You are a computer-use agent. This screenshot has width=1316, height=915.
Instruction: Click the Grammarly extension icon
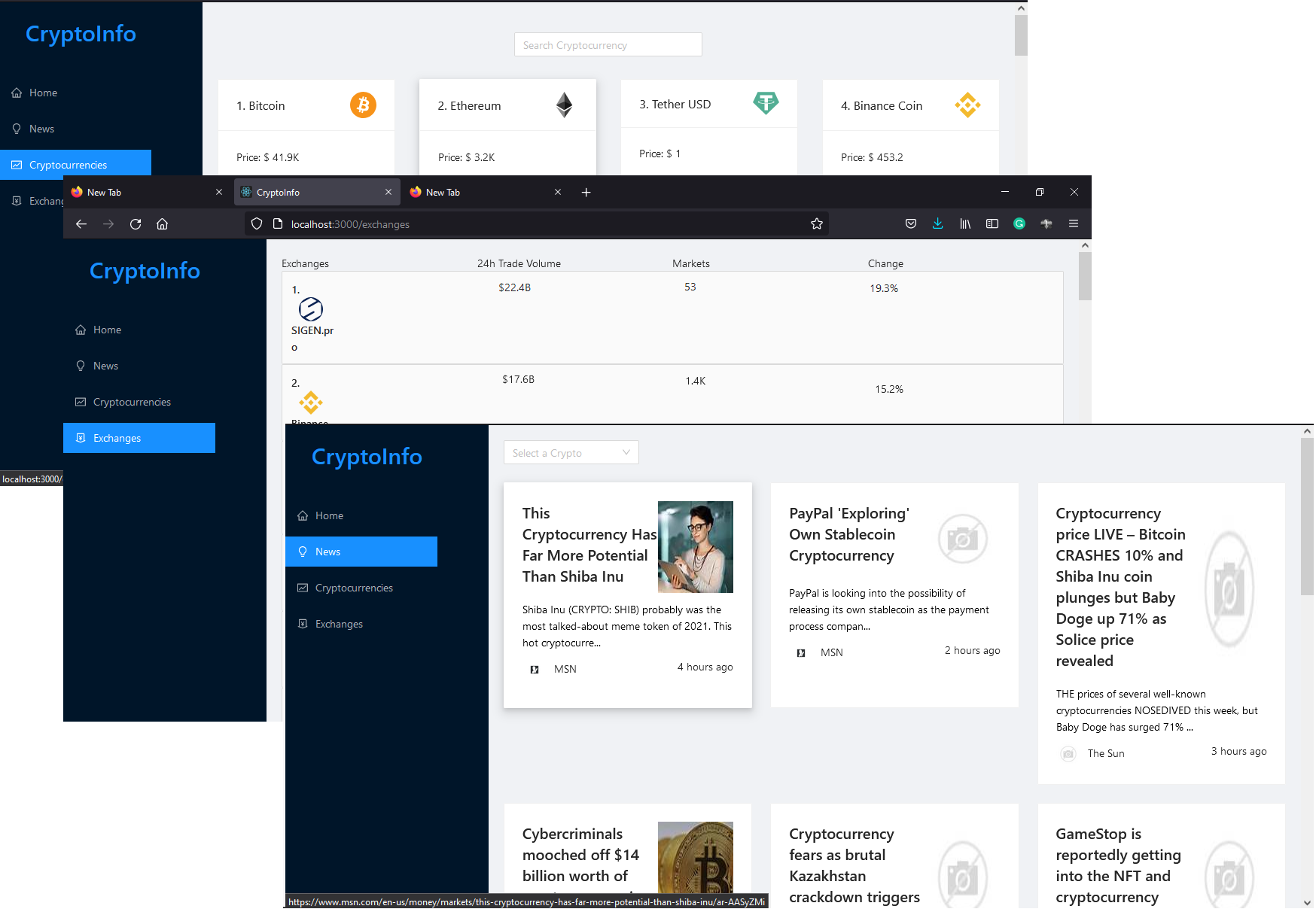tap(1019, 223)
